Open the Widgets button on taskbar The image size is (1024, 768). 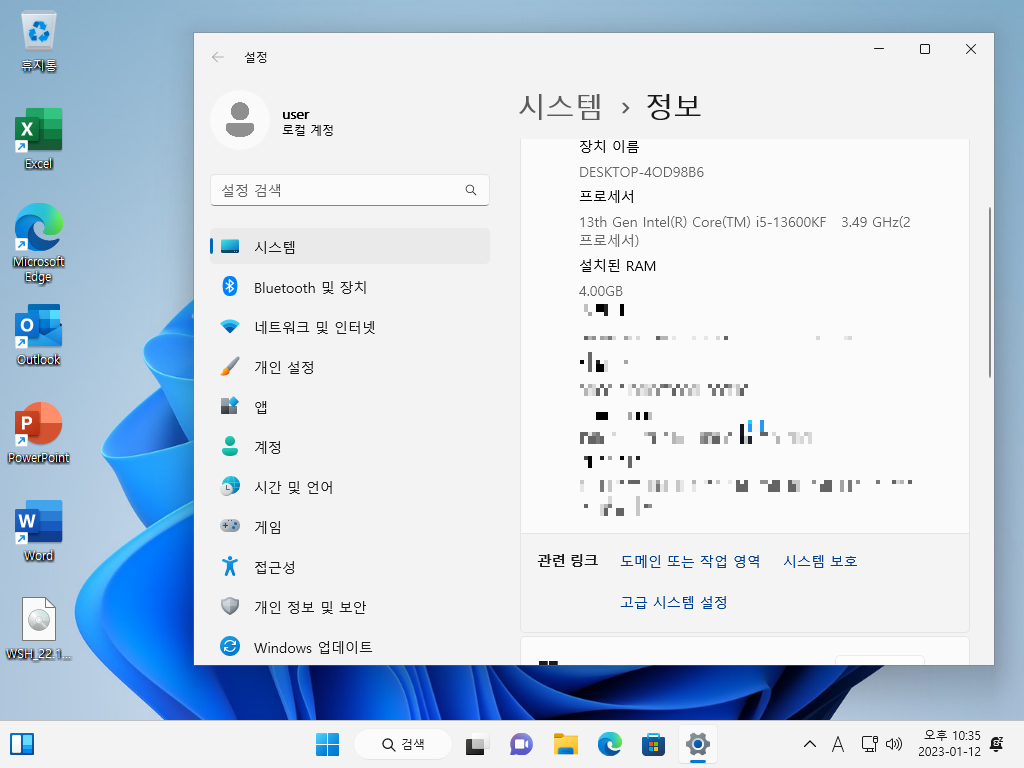coord(22,744)
